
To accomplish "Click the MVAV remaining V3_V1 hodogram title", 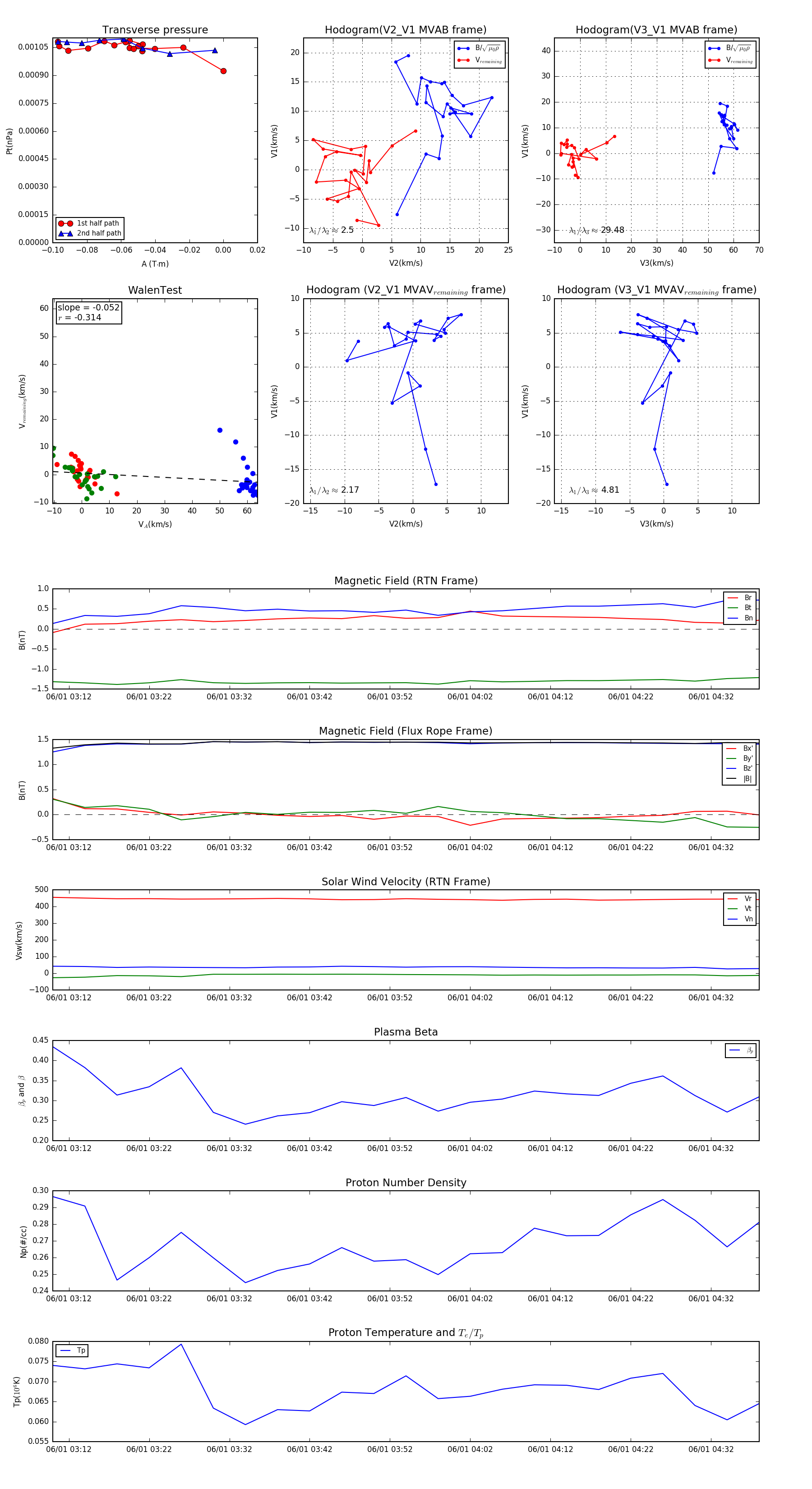I will click(656, 290).
